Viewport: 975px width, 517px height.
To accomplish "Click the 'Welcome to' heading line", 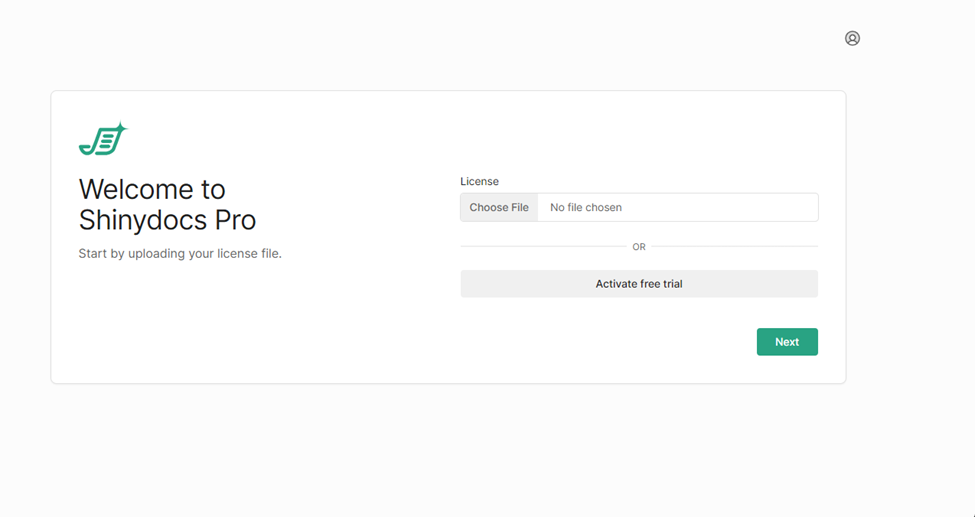I will 152,189.
